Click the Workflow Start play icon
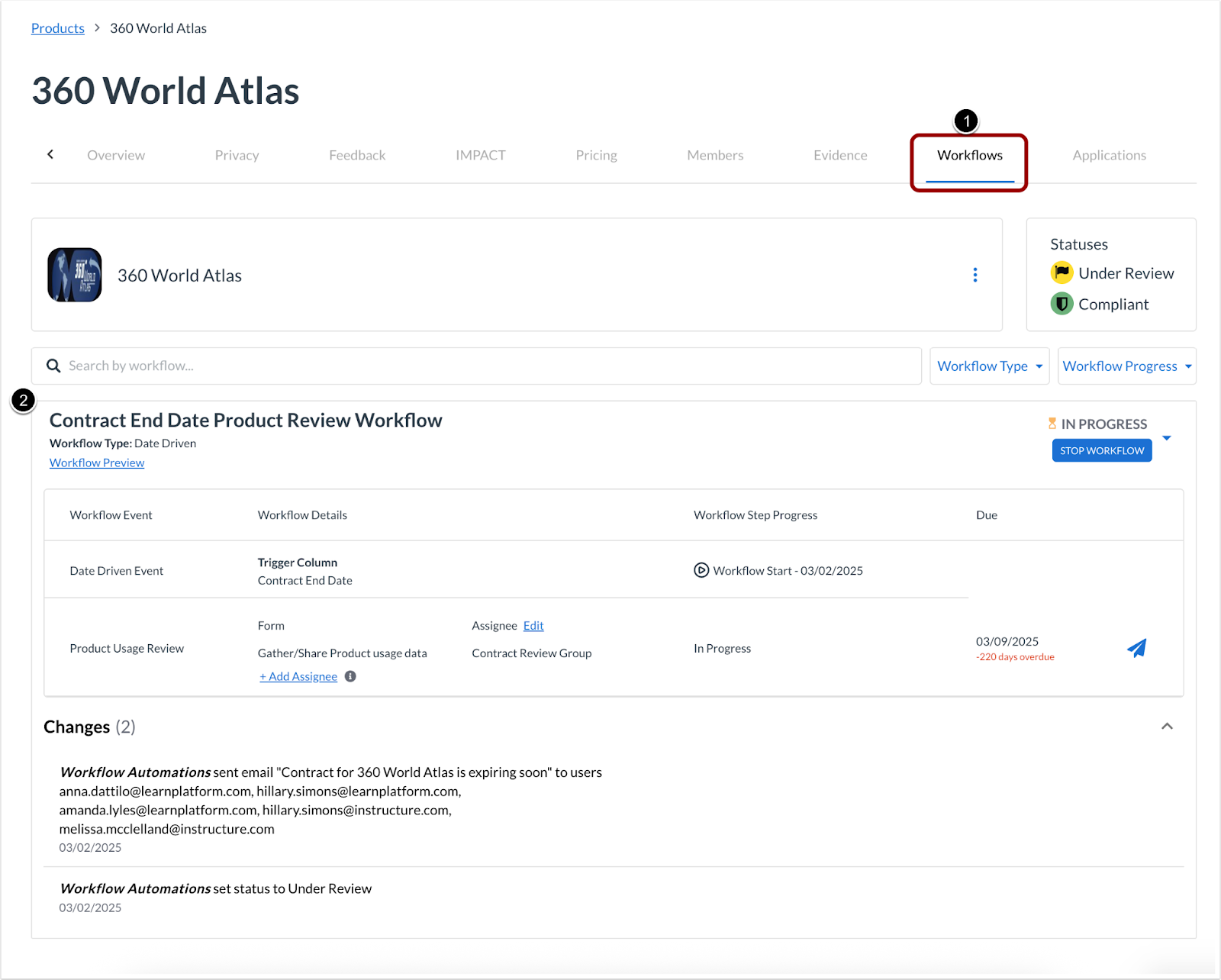This screenshot has width=1221, height=980. 701,570
